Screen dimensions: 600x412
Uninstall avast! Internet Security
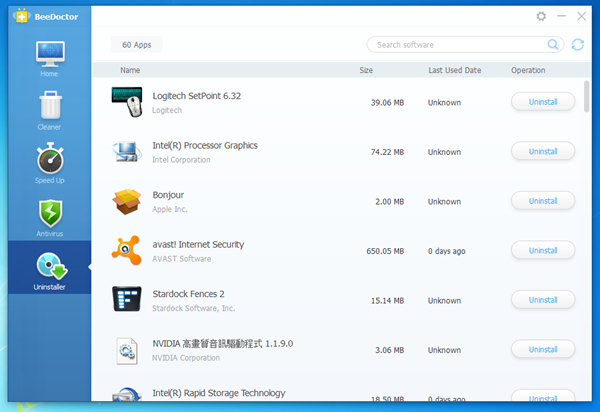(543, 250)
